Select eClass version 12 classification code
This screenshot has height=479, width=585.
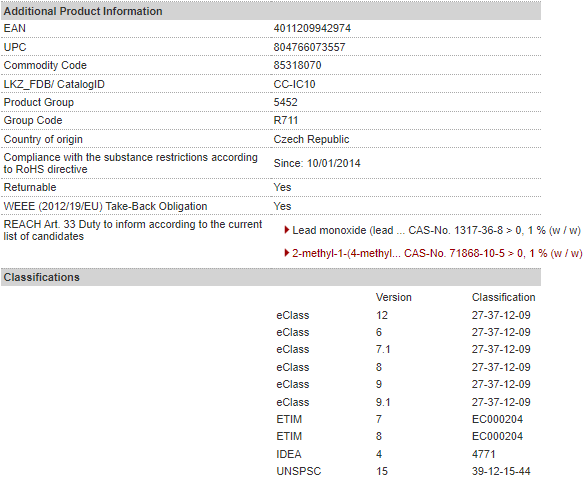(x=501, y=315)
